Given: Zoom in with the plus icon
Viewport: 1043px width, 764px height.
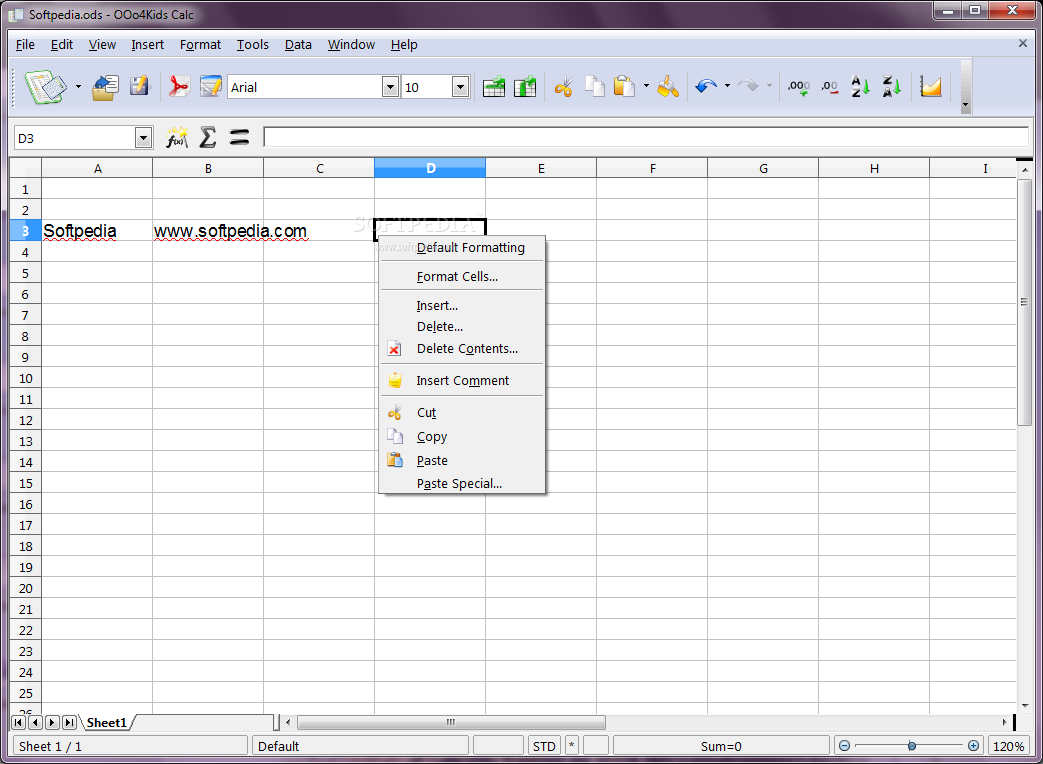Looking at the screenshot, I should point(973,746).
